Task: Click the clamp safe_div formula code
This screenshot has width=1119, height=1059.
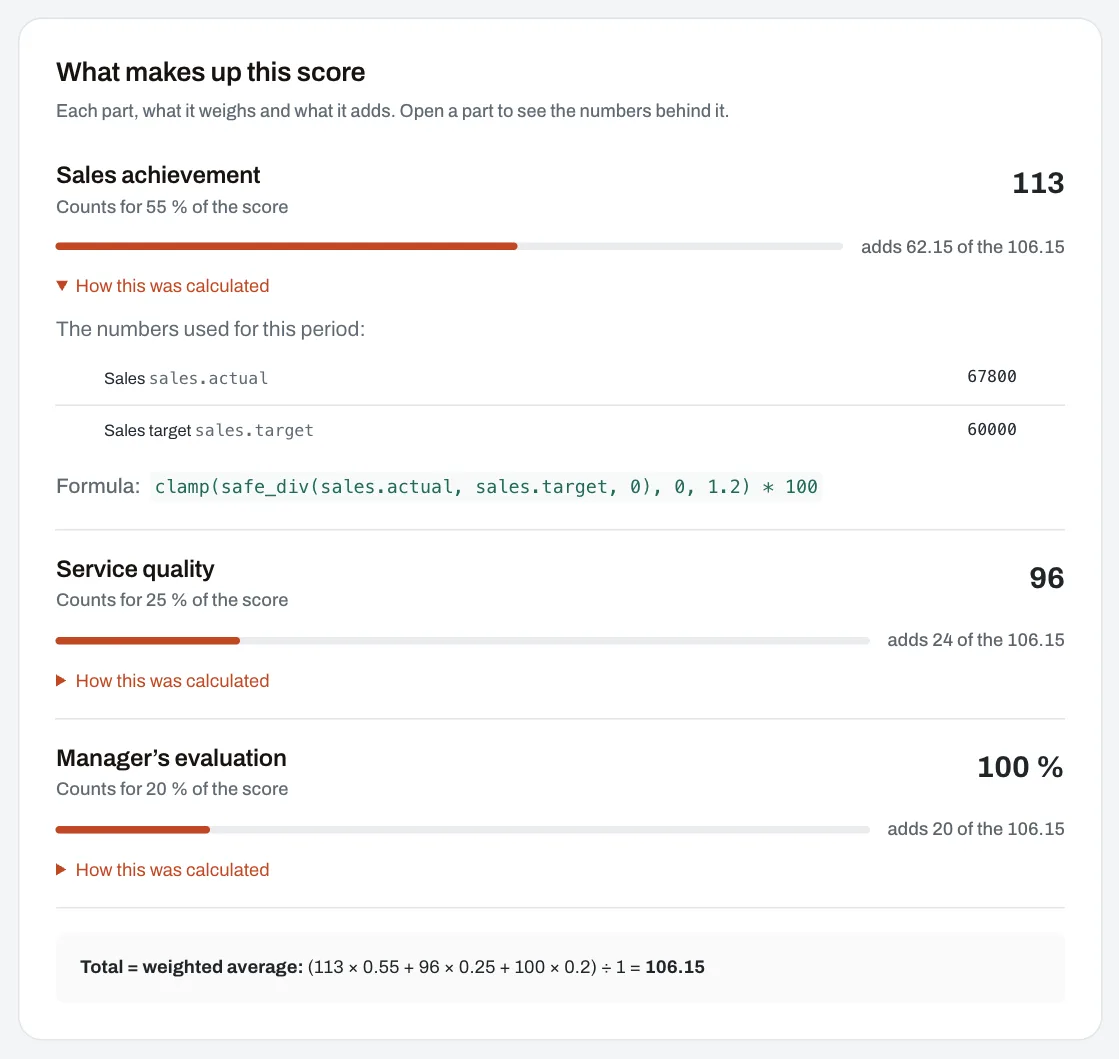Action: point(486,487)
